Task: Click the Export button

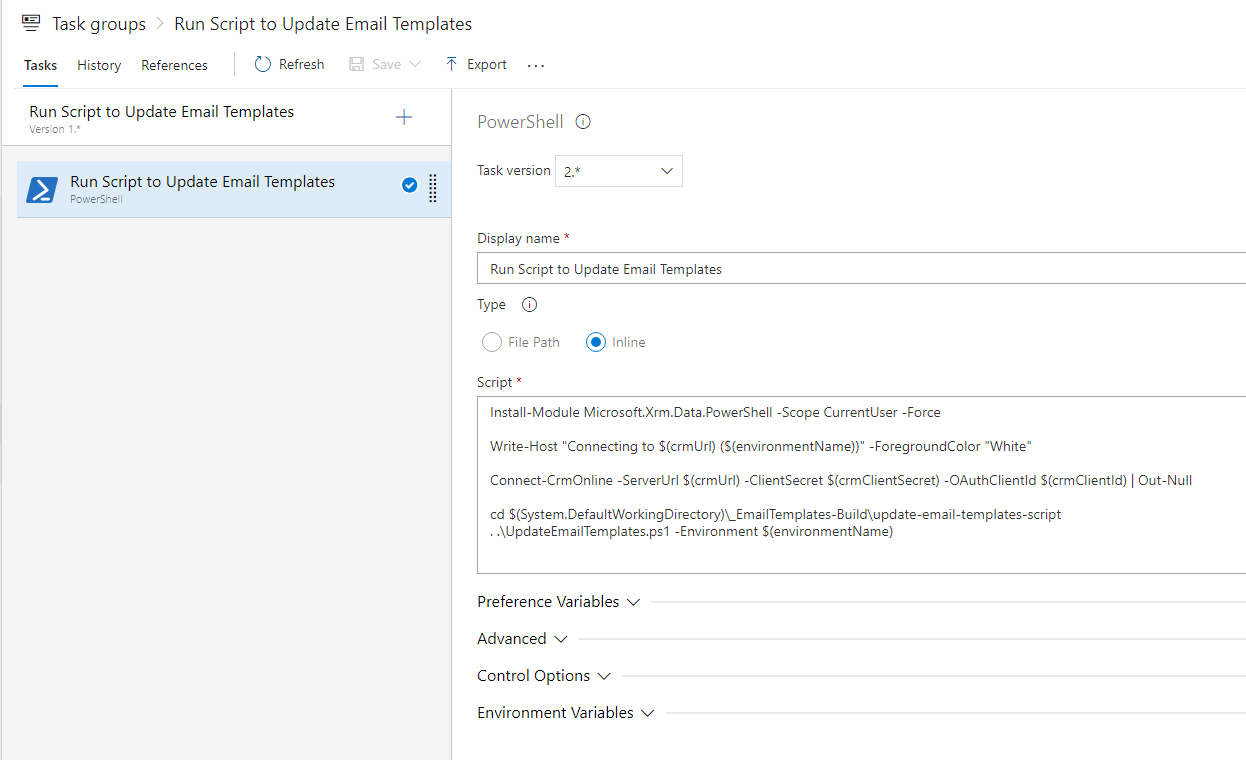Action: (x=476, y=64)
